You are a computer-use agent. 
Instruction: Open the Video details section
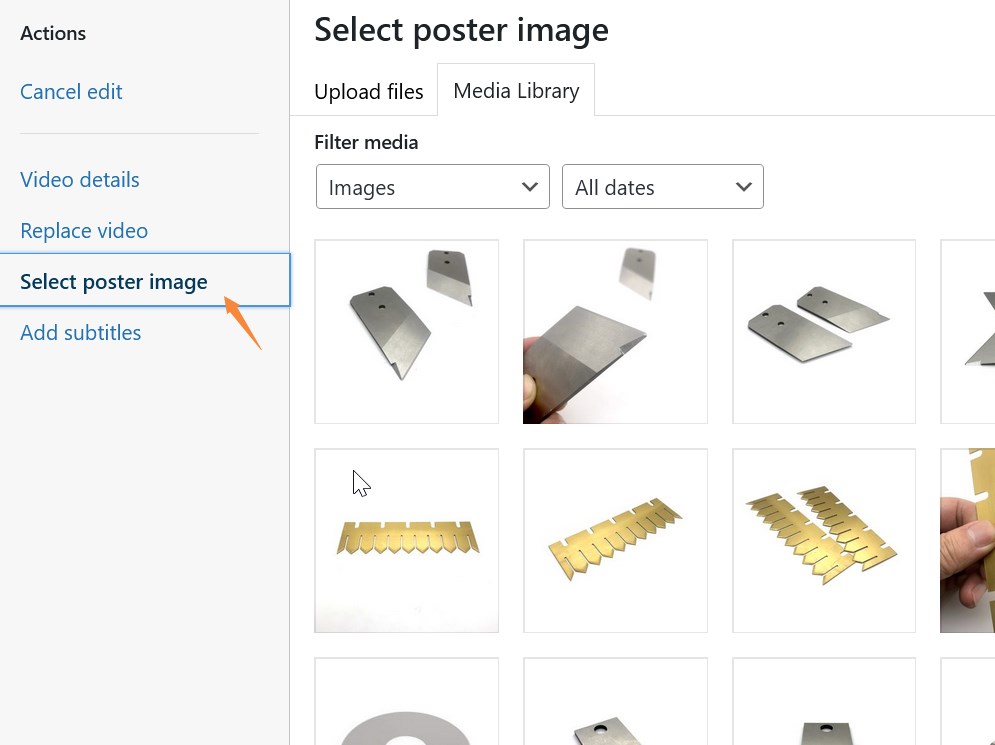(x=80, y=180)
